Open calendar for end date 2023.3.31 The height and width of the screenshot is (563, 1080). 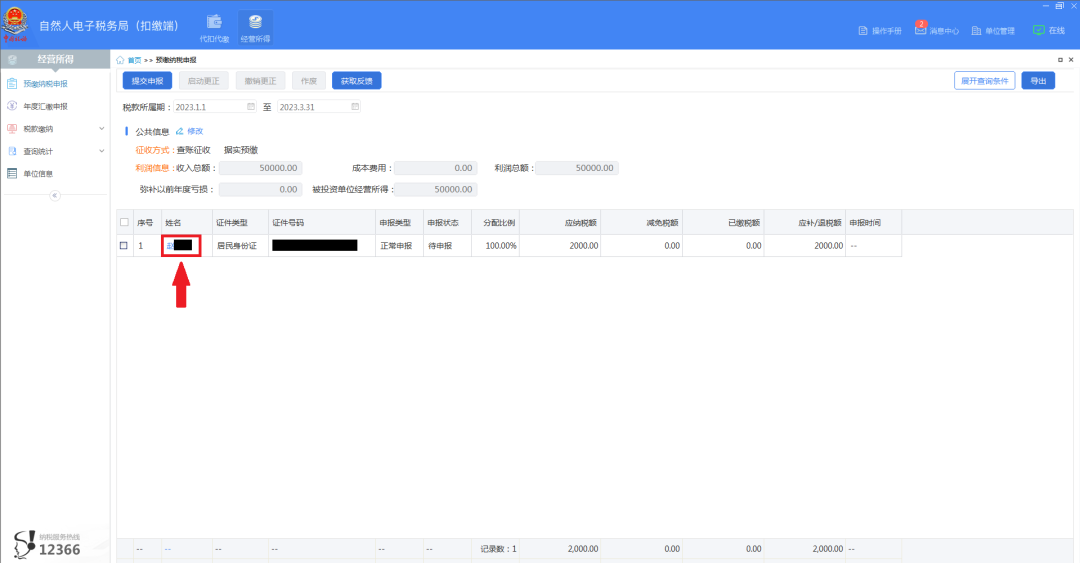(355, 107)
